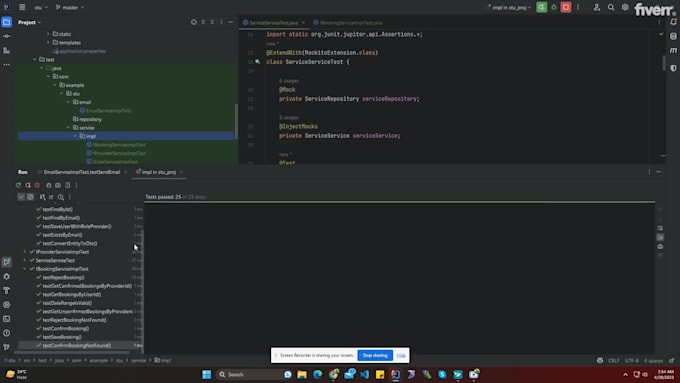Rerun failed tests in Run panel

click(x=28, y=185)
